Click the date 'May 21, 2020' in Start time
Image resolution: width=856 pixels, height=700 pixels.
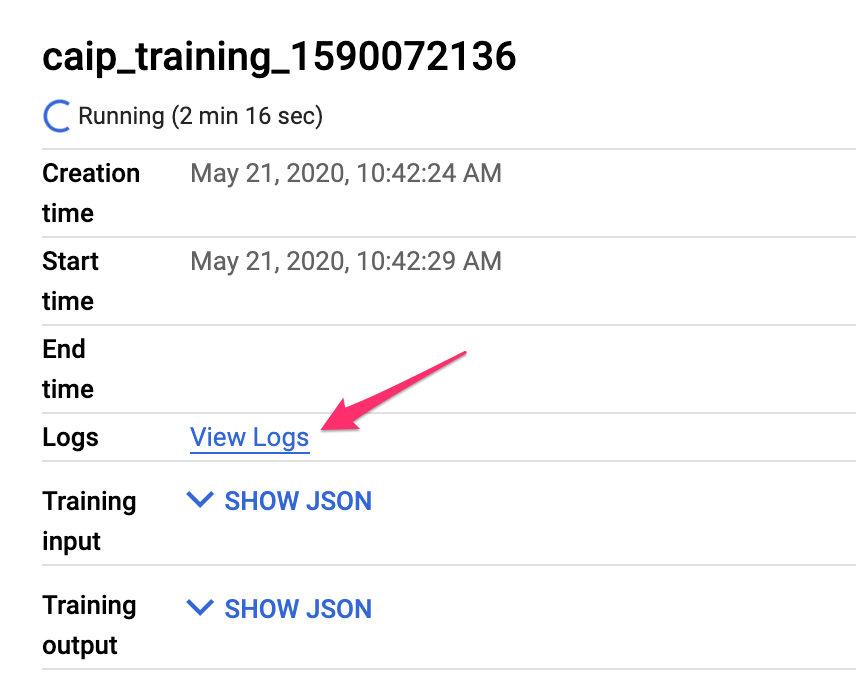tap(264, 262)
